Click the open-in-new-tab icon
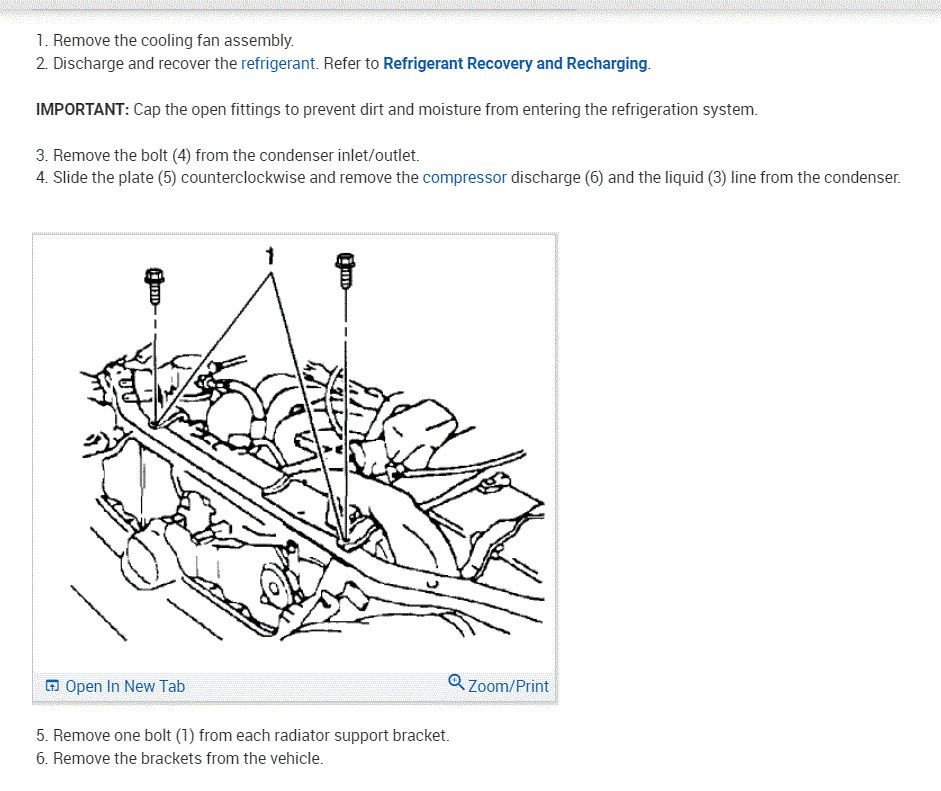This screenshot has width=941, height=791. pyautogui.click(x=52, y=685)
